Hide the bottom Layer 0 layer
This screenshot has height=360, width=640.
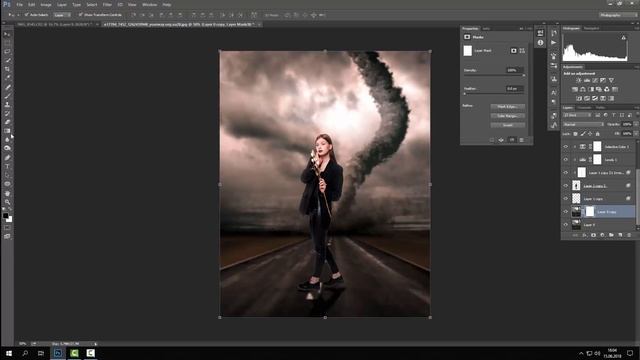click(566, 225)
